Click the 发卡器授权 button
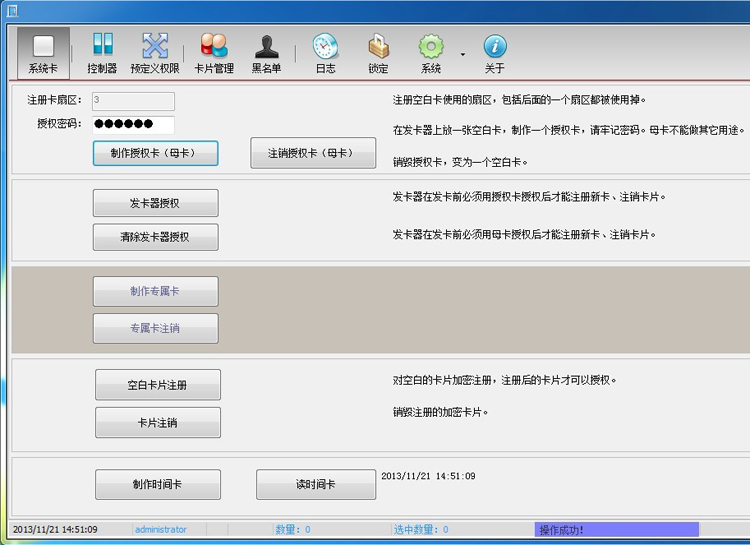 click(155, 203)
